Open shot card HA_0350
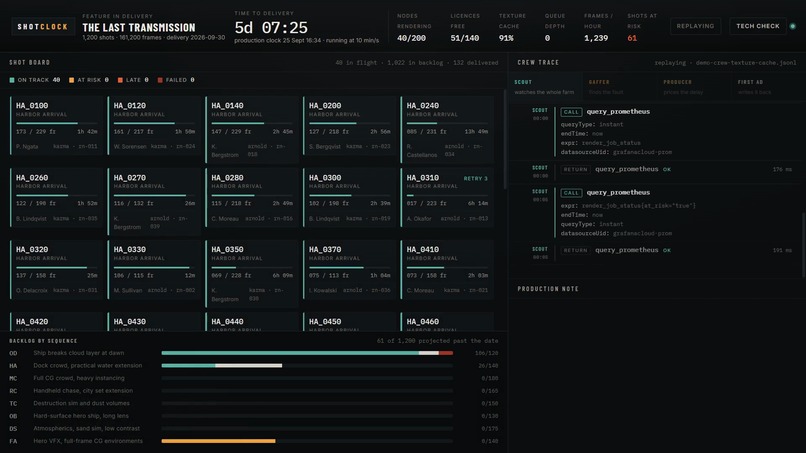The width and height of the screenshot is (806, 453). click(252, 274)
